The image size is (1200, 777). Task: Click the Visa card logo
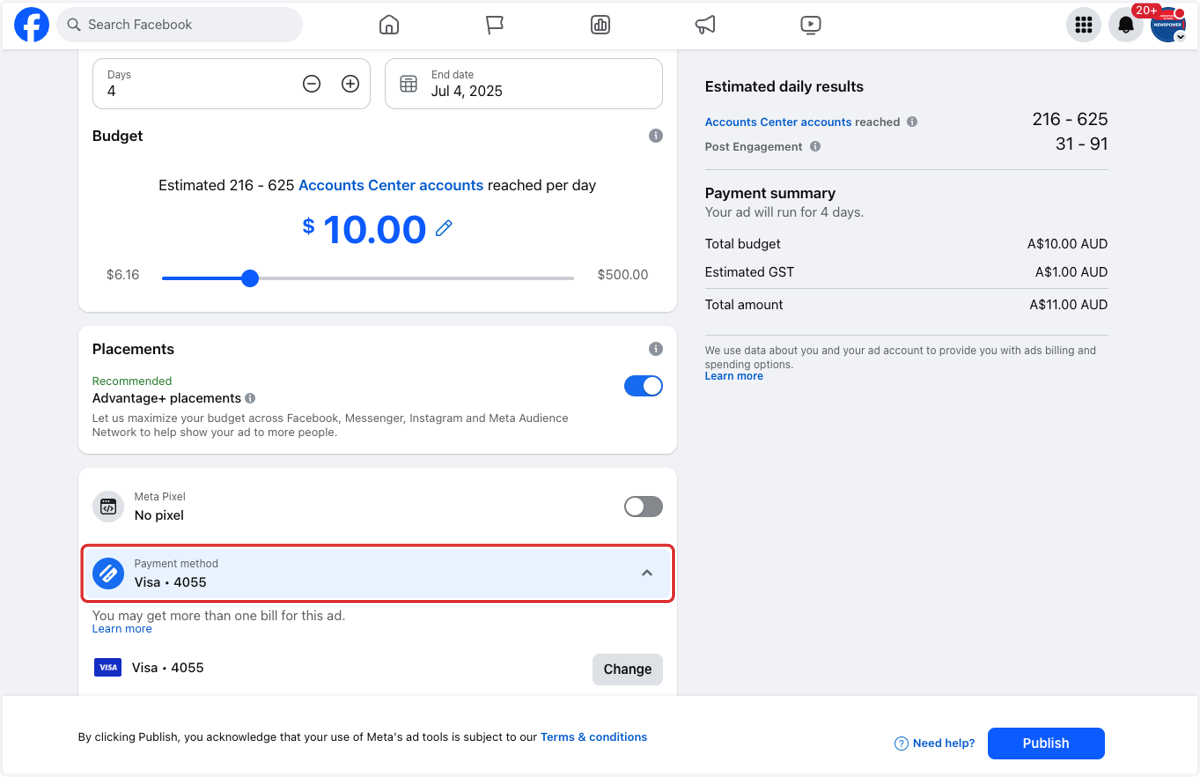click(108, 667)
